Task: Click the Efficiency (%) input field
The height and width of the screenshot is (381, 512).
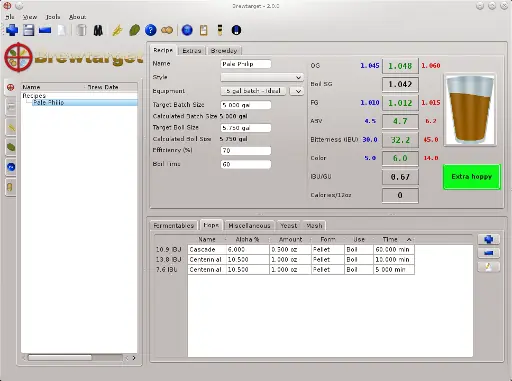Action: point(246,151)
